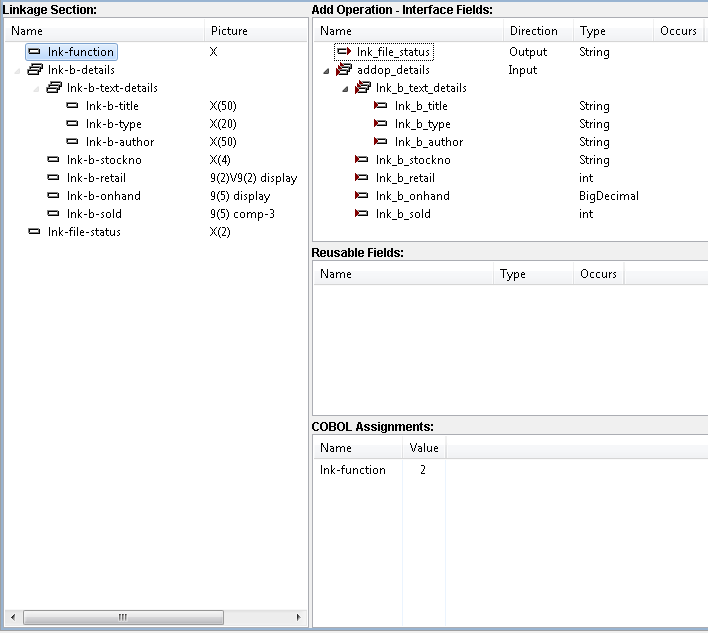Click the lnk_file_status output arrow icon
This screenshot has width=708, height=633.
344,52
